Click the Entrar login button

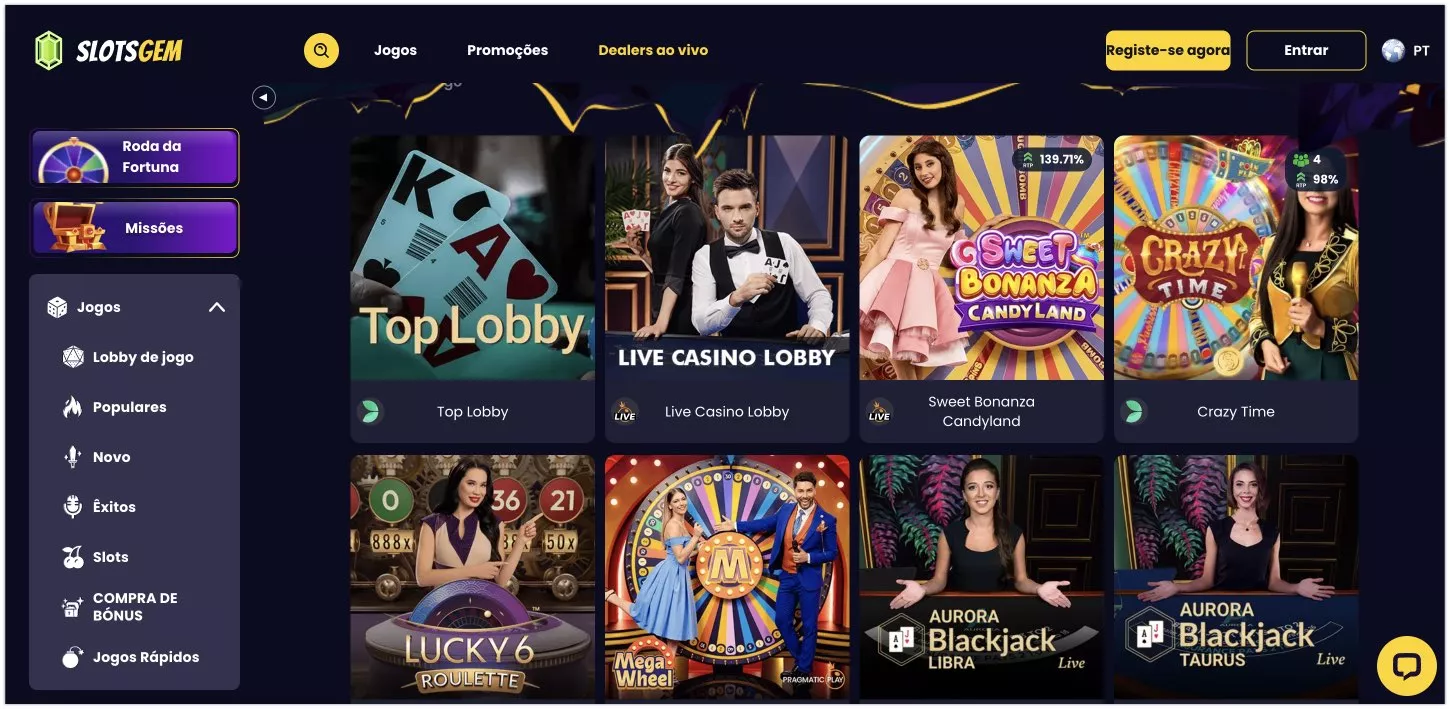pos(1306,50)
